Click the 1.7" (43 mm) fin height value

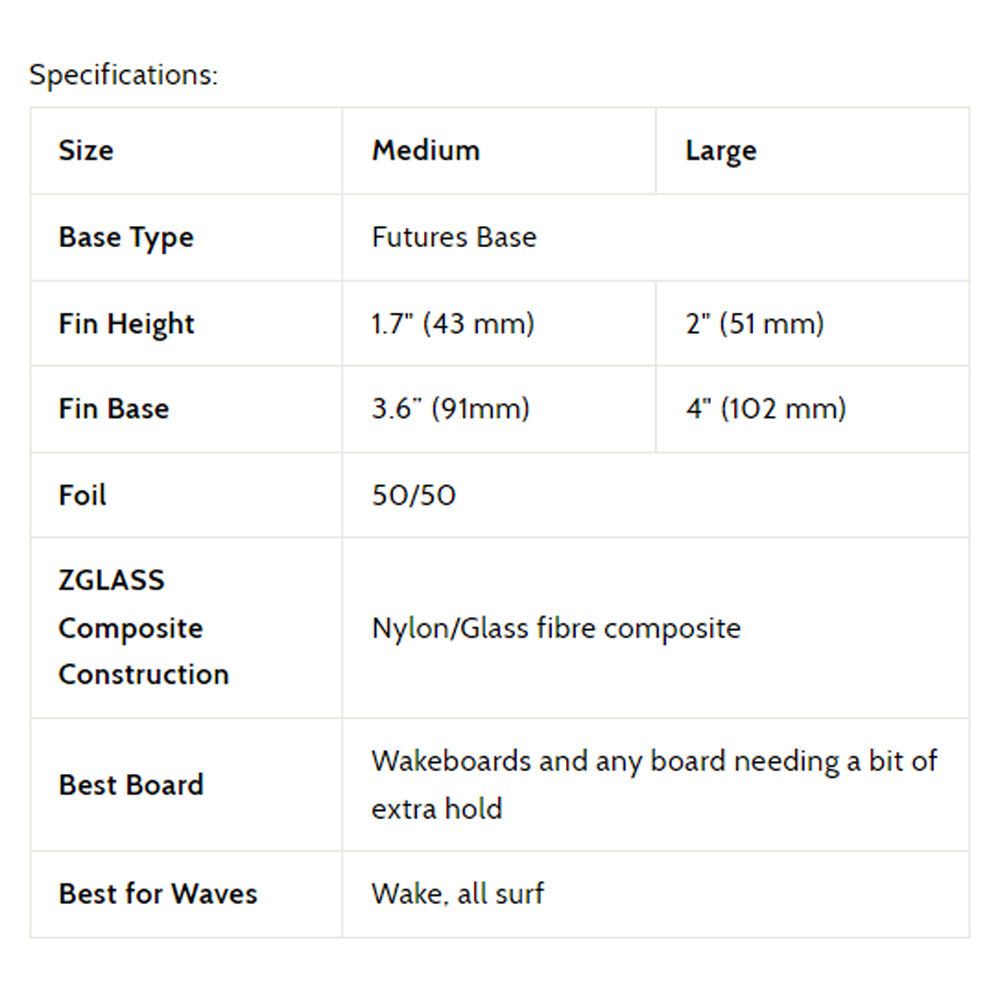pyautogui.click(x=453, y=324)
